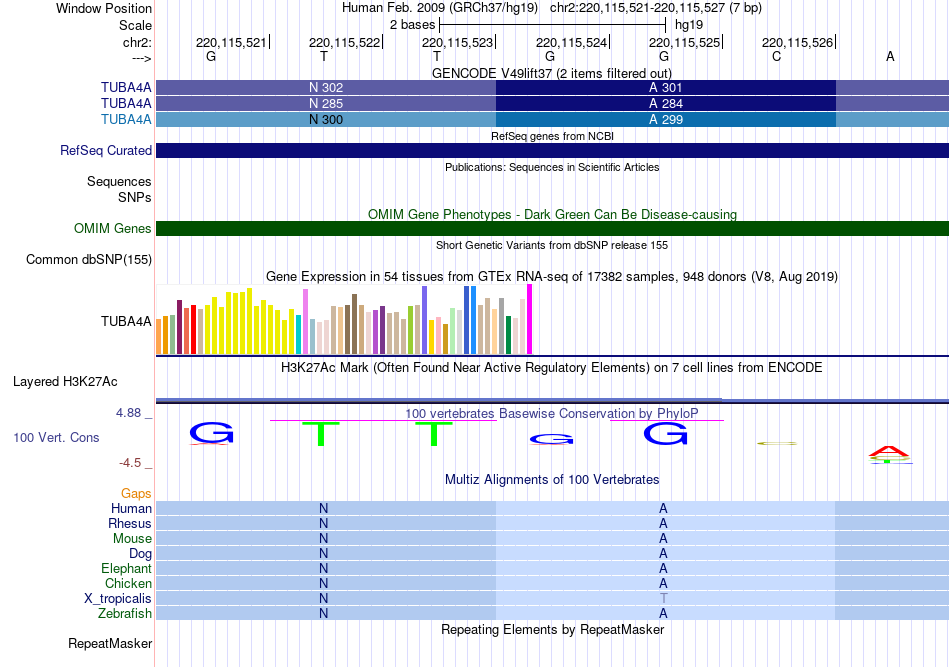Click the Common dbSNP(155) track label
950x667 pixels.
coord(88,259)
